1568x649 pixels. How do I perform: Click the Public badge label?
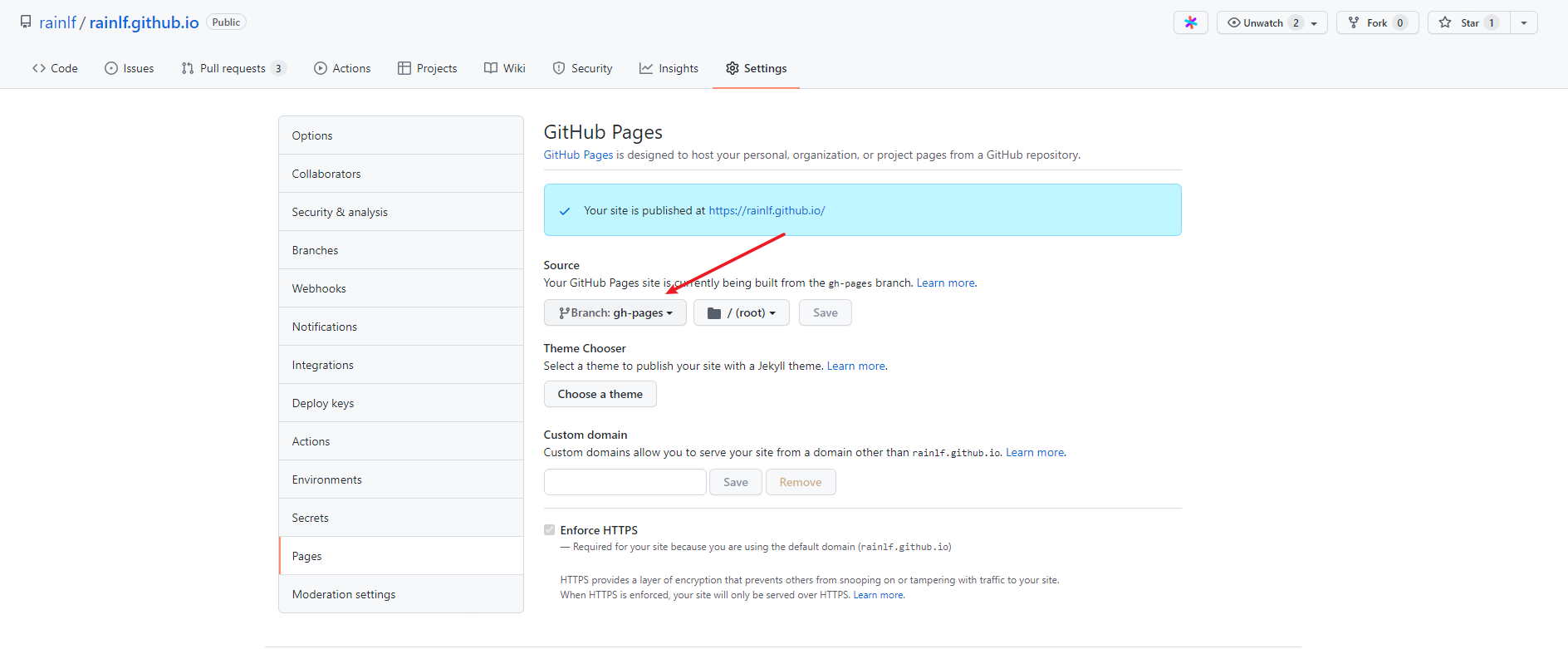pyautogui.click(x=226, y=22)
